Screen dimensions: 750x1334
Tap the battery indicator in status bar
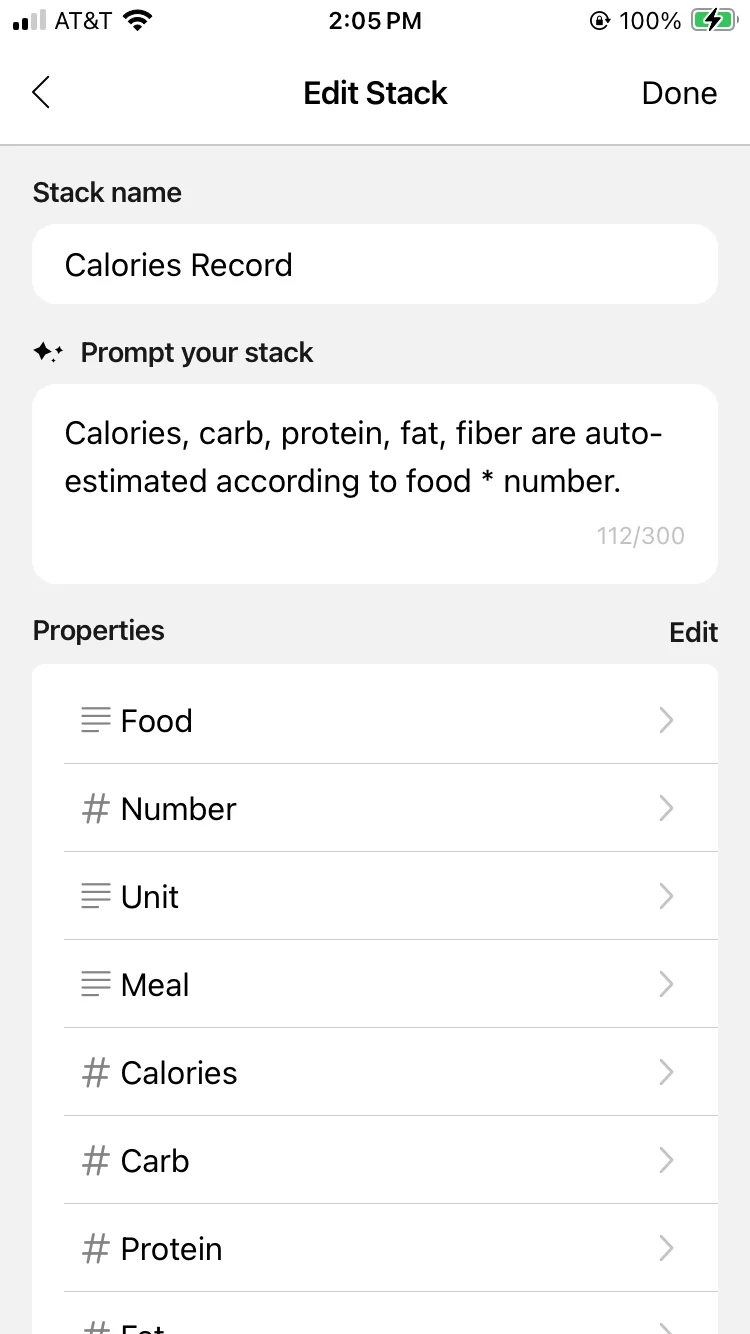(713, 21)
